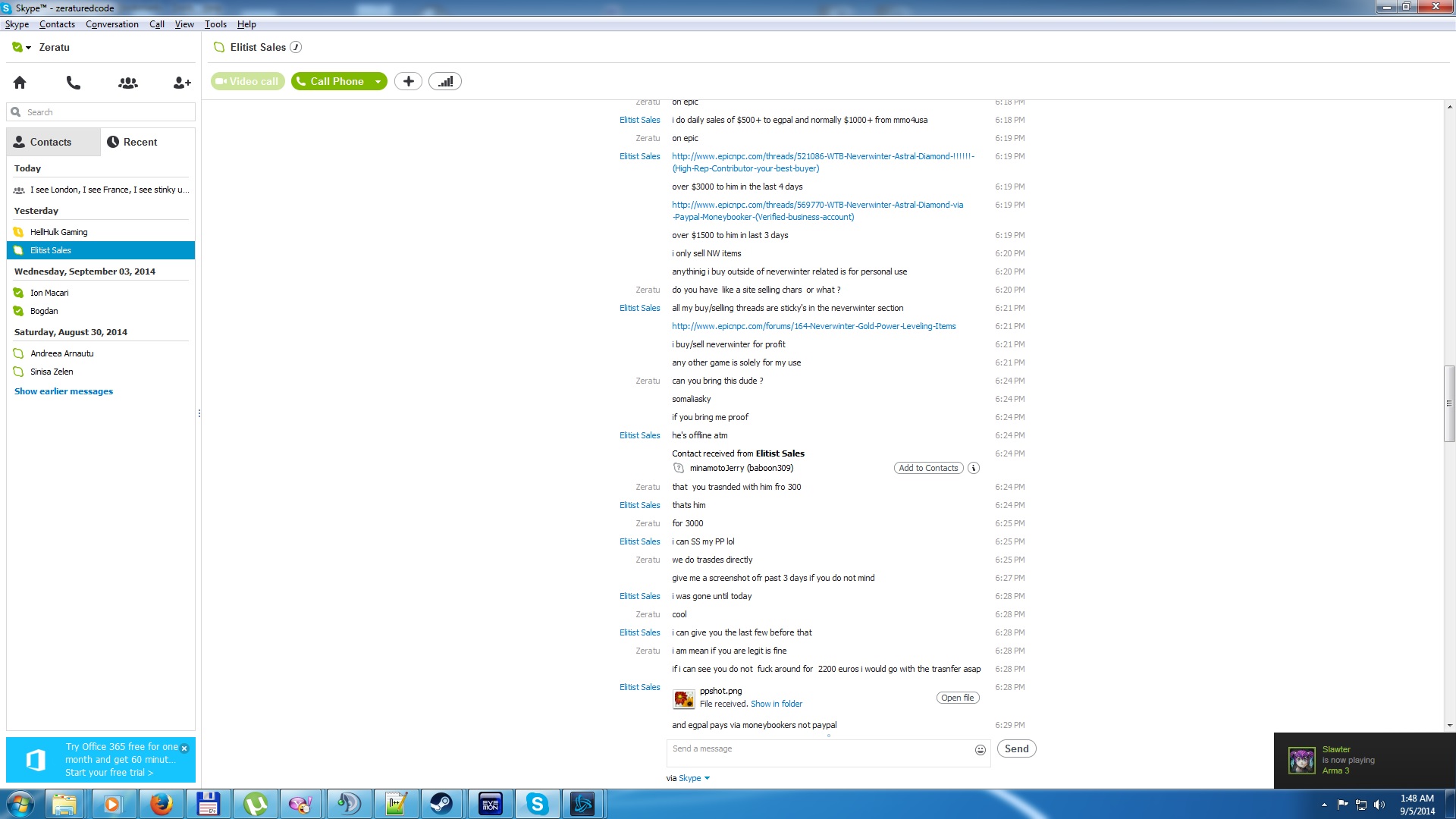Open the Sinisa Zelen conversation
The width and height of the screenshot is (1456, 819).
[x=101, y=372]
